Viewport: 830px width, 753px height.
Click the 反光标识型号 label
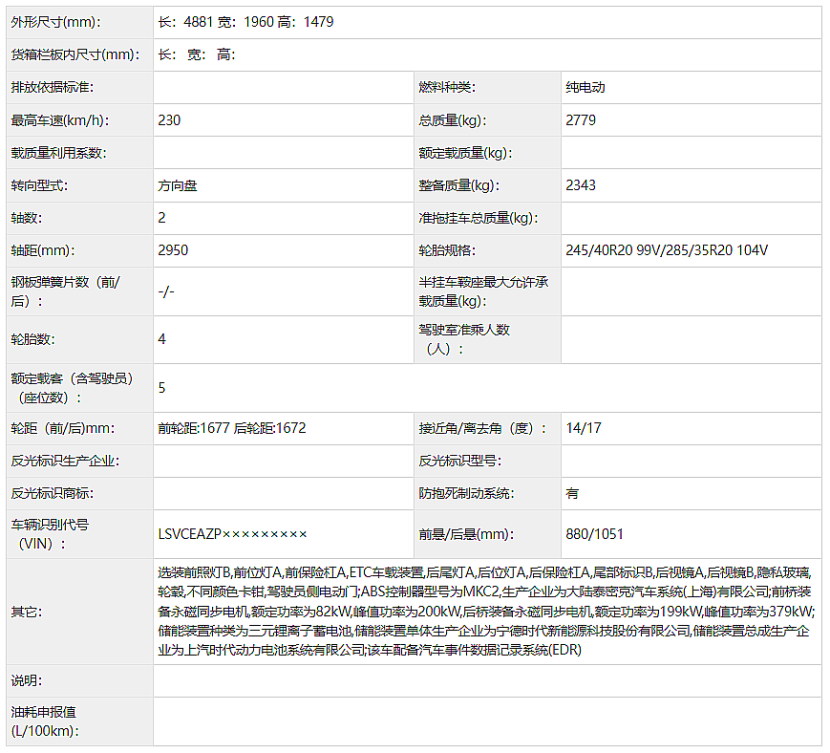coord(460,461)
